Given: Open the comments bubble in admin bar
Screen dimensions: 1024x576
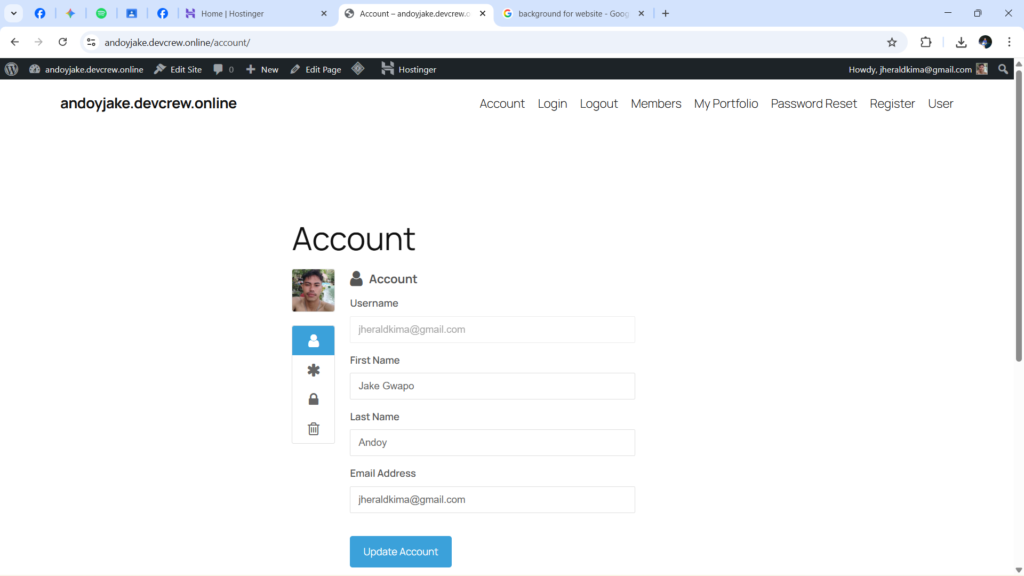Looking at the screenshot, I should tap(223, 69).
